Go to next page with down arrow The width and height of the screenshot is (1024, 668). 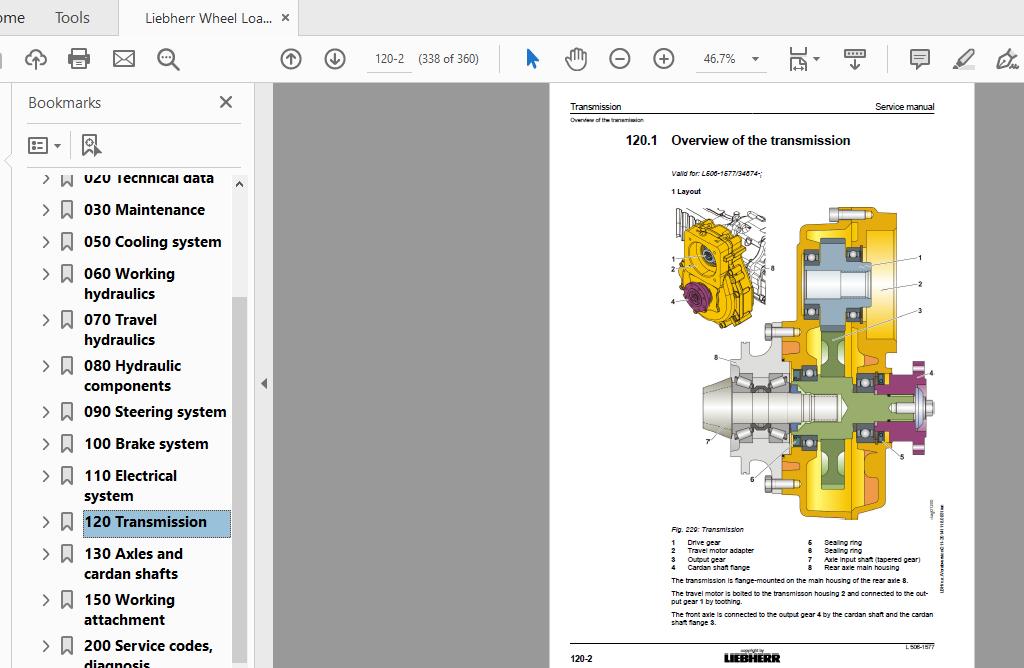pos(333,59)
